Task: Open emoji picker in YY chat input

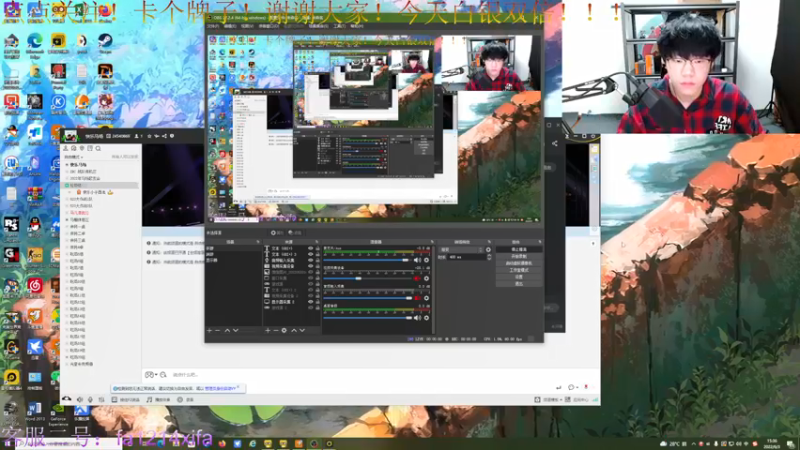Action: point(149,374)
